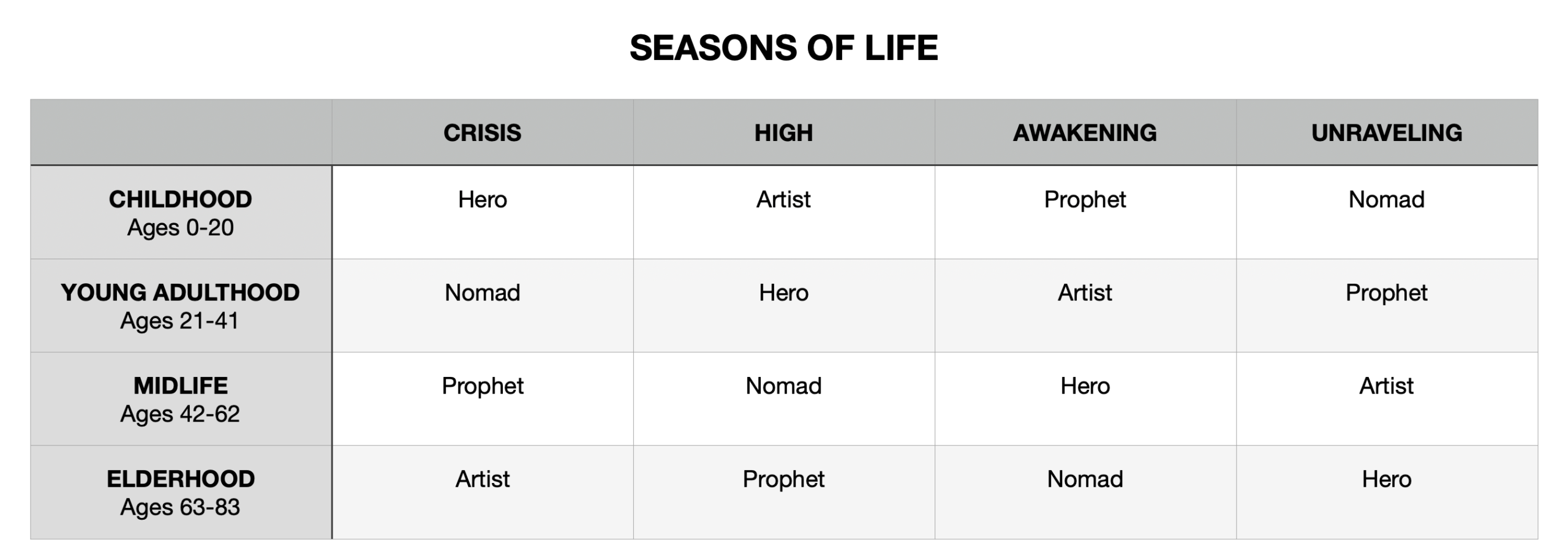Screen dimensions: 1568x543
Task: Select Hero cell in Young Adulthood row
Action: point(783,293)
